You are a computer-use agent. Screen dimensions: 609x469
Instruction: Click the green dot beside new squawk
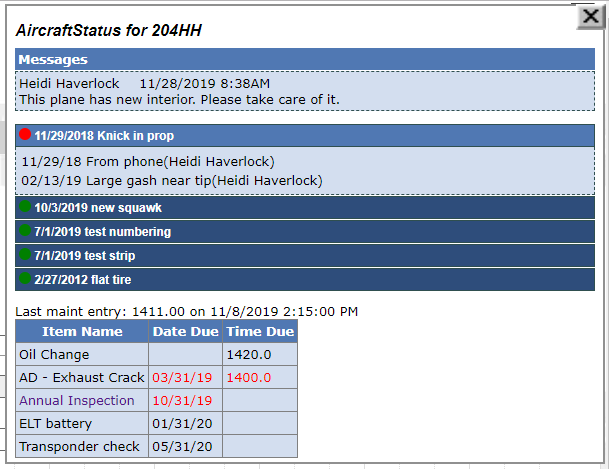[25, 206]
